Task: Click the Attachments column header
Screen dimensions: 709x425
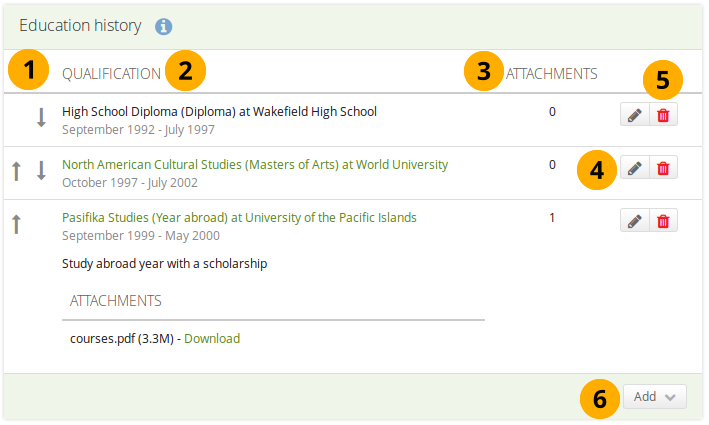Action: pyautogui.click(x=552, y=73)
